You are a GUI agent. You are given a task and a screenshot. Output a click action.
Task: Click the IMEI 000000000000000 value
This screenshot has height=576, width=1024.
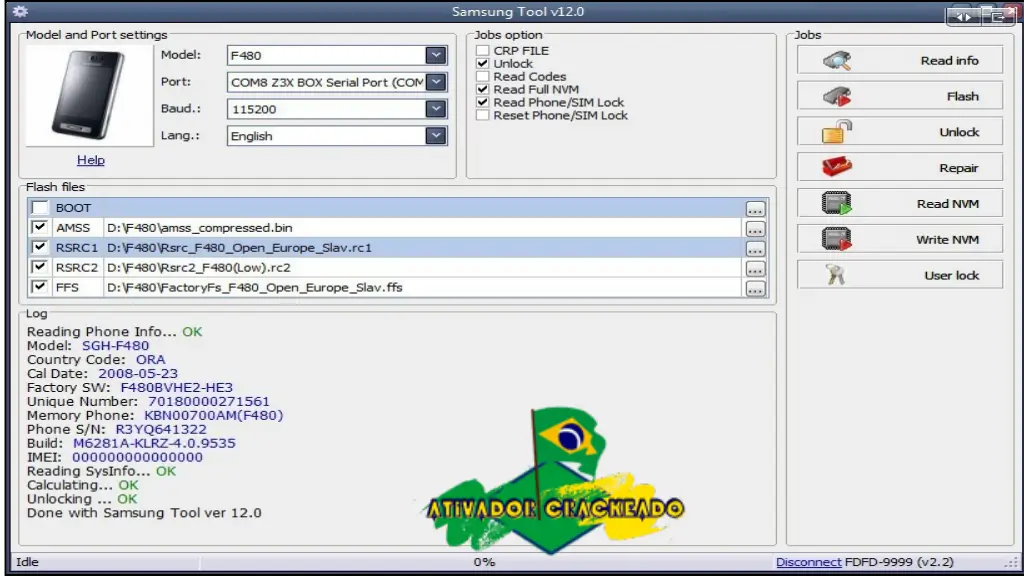(x=137, y=457)
